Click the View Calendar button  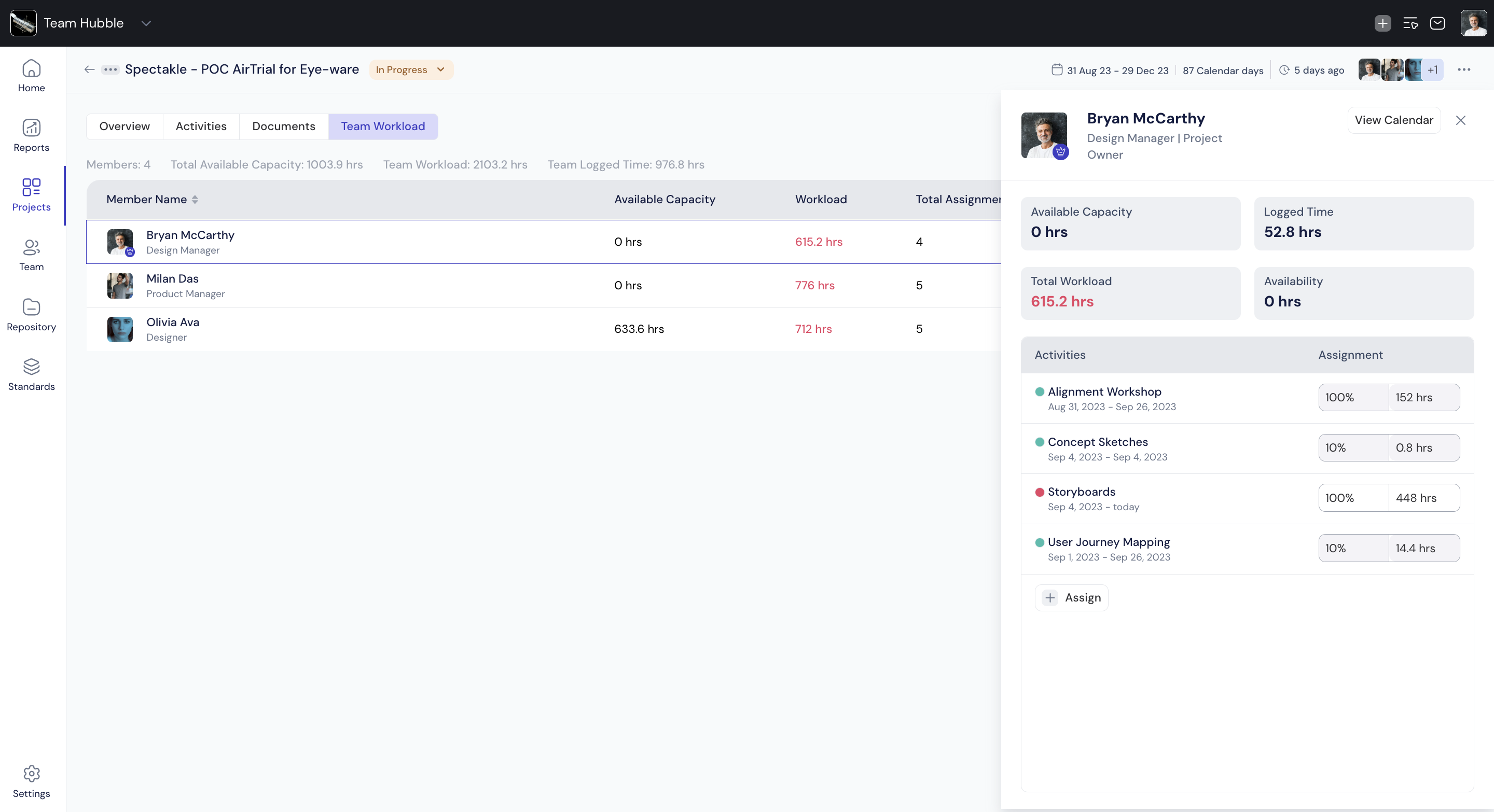click(1394, 120)
